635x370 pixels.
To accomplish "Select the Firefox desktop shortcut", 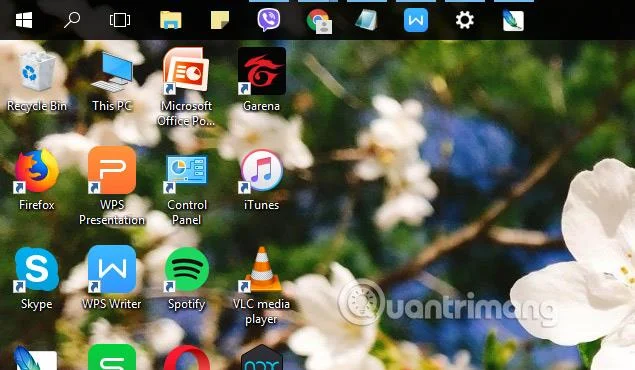I will [x=36, y=171].
